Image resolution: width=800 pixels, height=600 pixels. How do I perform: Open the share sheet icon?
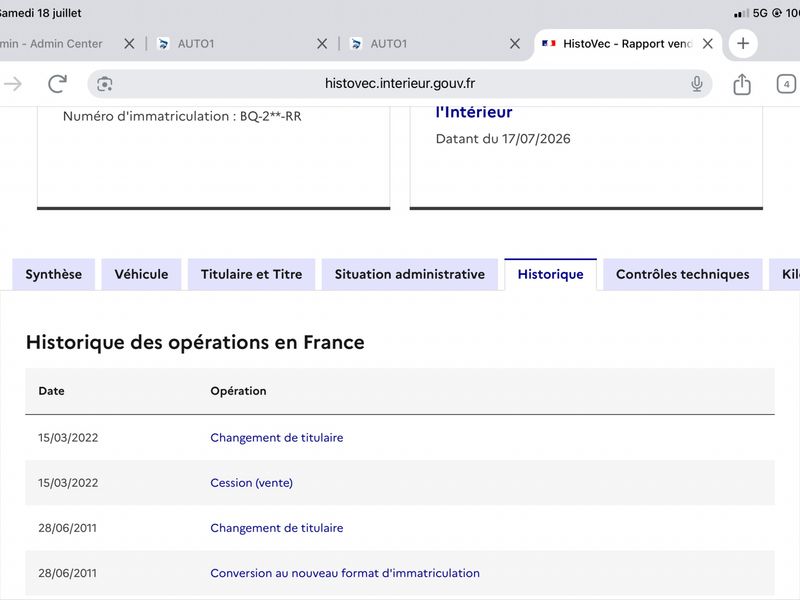click(x=742, y=84)
